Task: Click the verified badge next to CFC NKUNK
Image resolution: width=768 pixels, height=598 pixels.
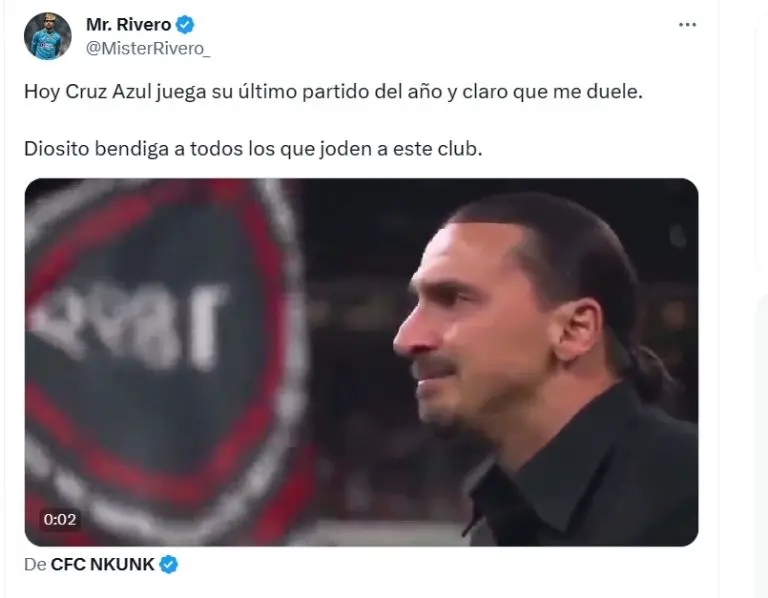Action: (168, 564)
